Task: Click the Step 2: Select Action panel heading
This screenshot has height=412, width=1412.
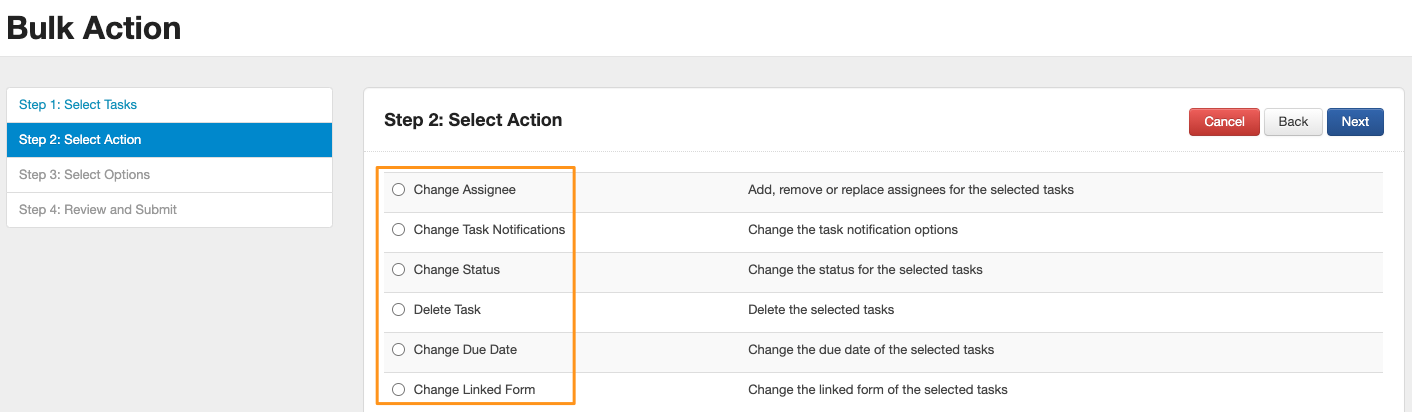Action: point(473,121)
